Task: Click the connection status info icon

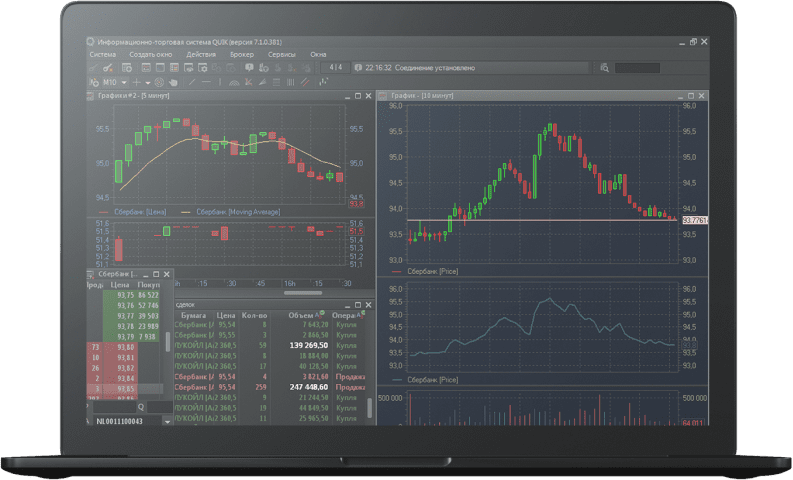Action: 358,68
